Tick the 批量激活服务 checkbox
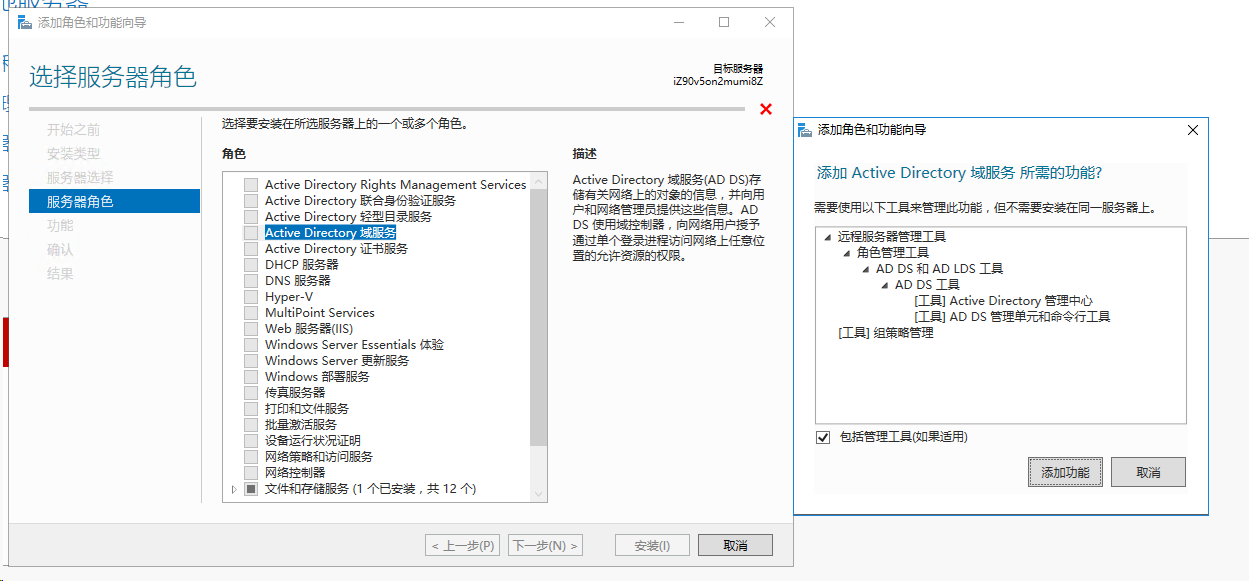 251,425
